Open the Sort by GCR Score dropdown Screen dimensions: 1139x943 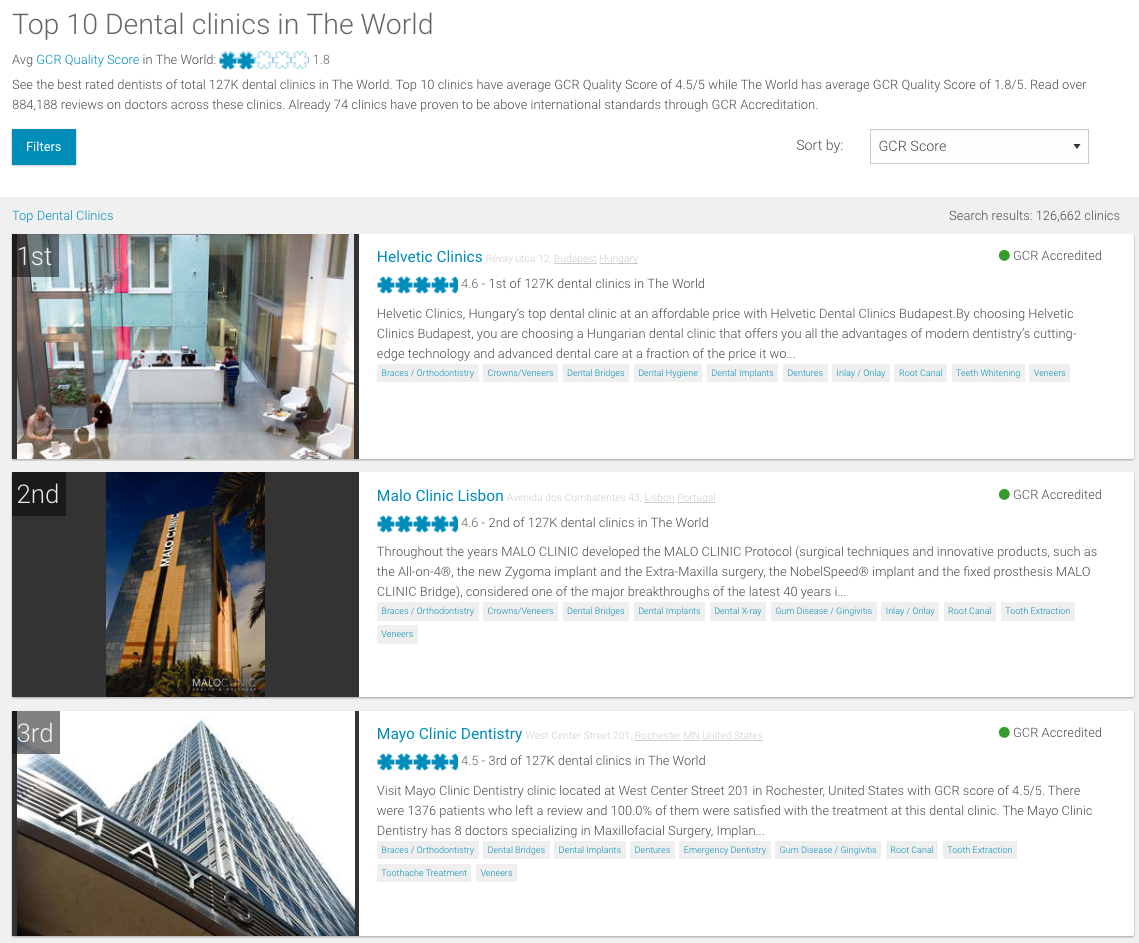(x=978, y=147)
